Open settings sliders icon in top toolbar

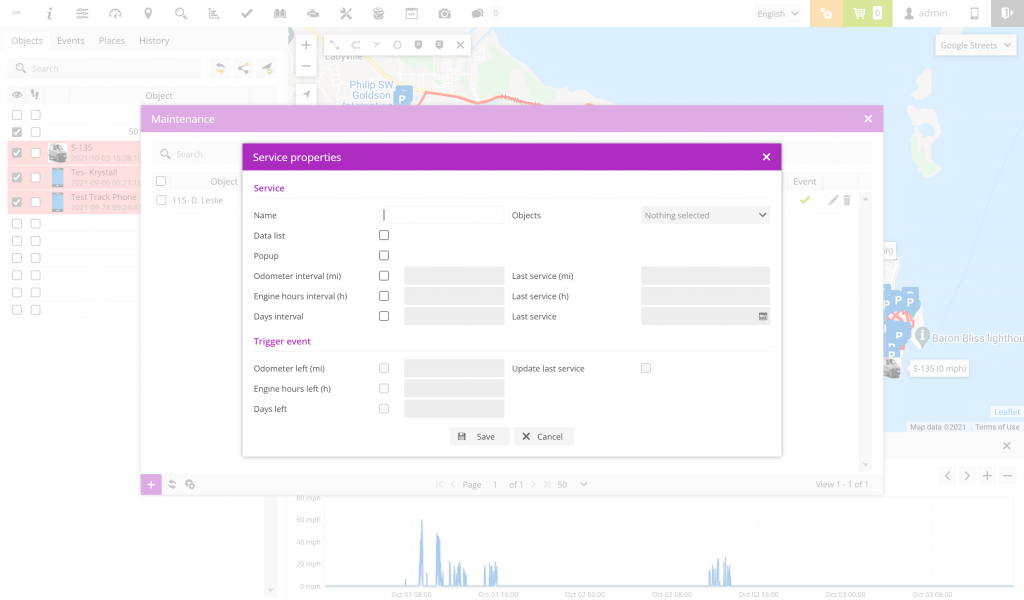click(82, 13)
